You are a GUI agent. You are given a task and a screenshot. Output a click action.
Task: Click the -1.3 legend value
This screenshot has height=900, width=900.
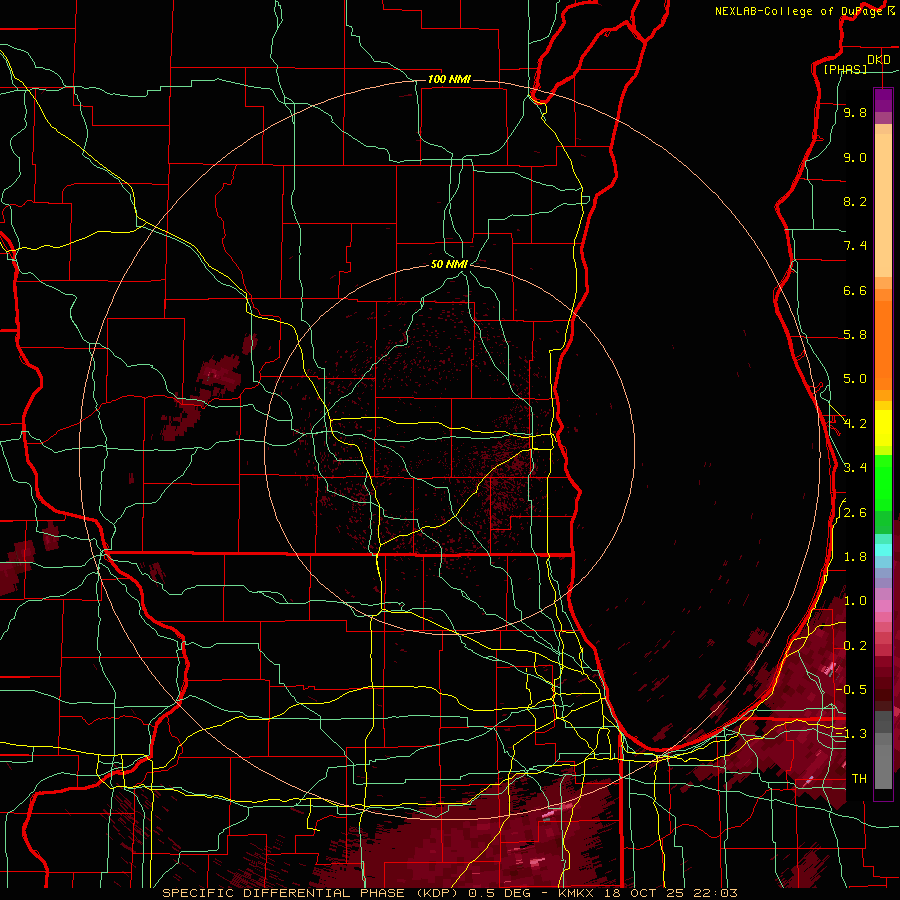click(x=852, y=734)
